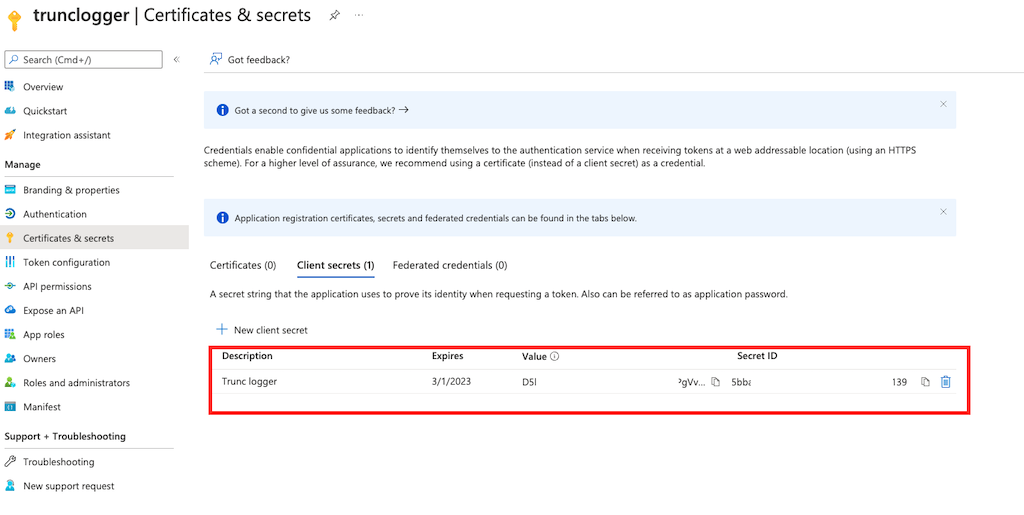Collapse the sidebar with double chevron

(x=176, y=59)
